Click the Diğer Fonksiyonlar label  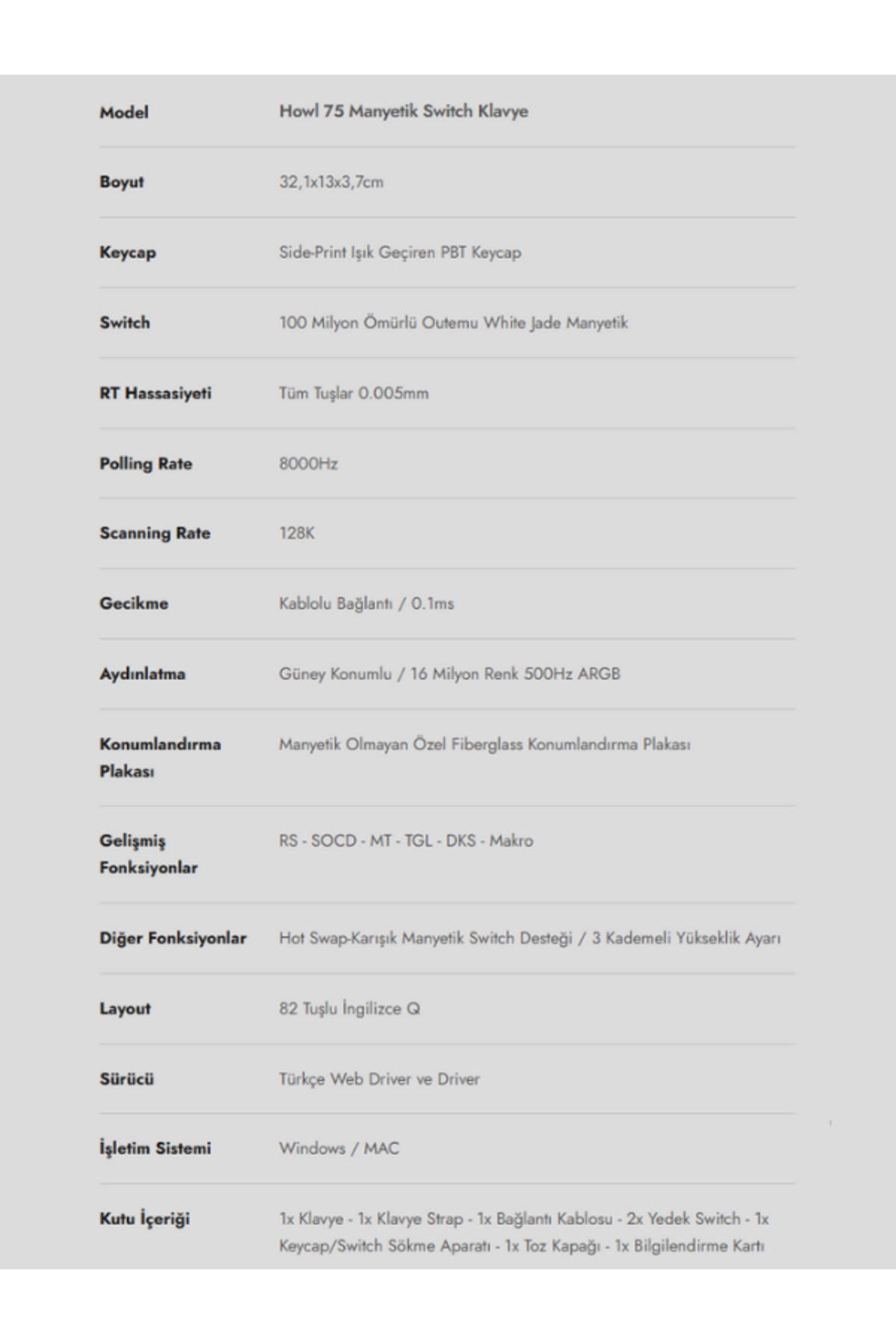tap(172, 939)
